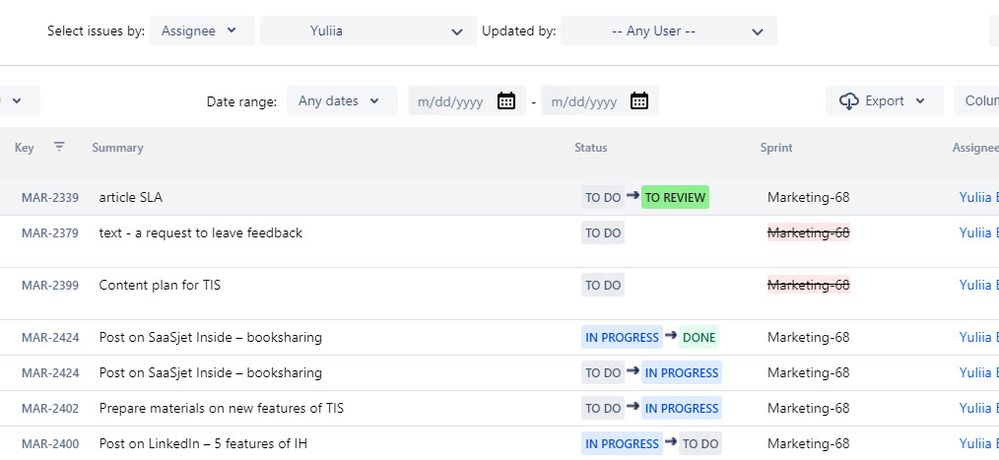Open the Assignee selection dropdown

point(202,31)
